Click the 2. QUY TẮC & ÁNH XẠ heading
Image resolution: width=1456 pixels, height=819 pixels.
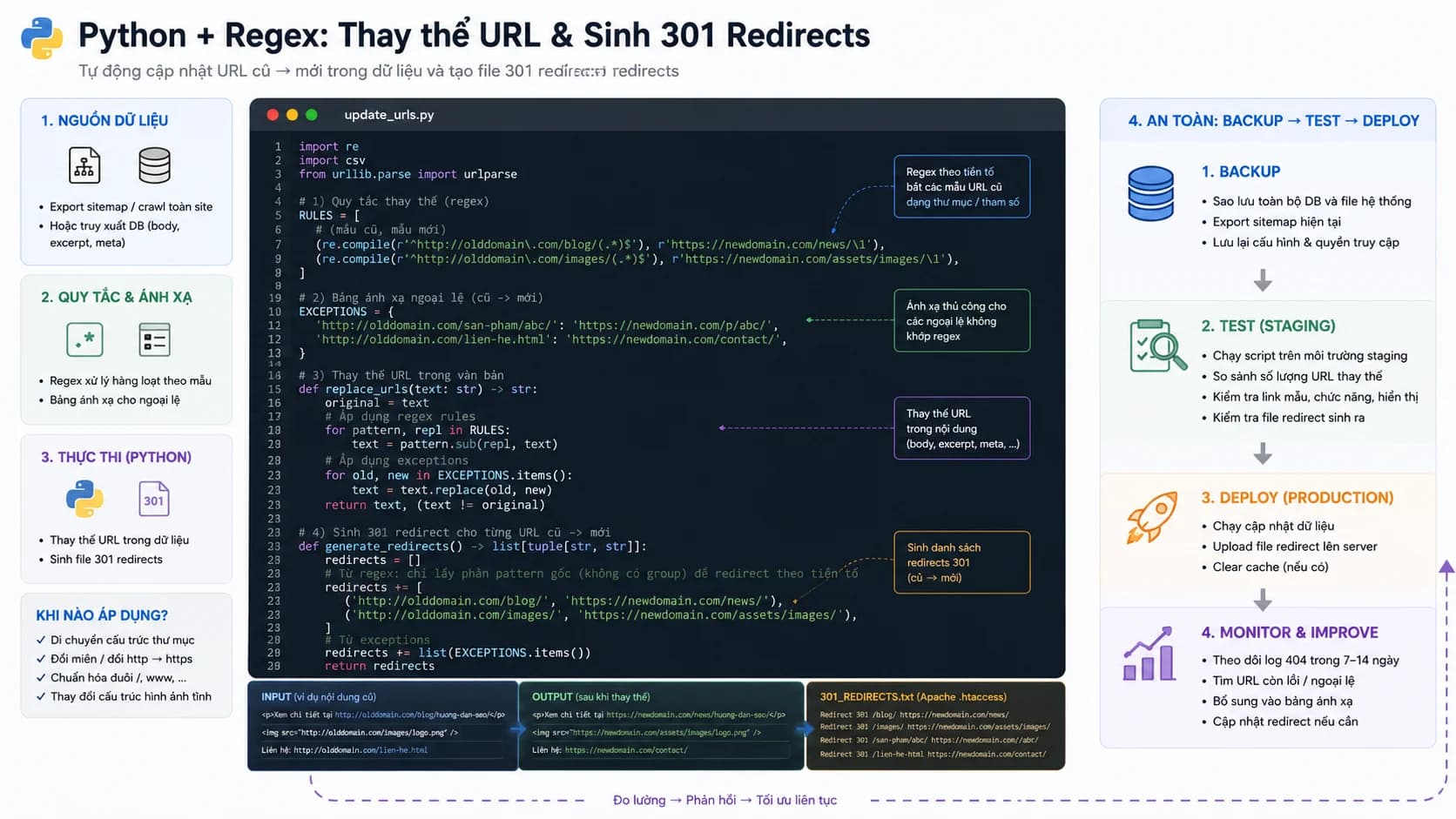click(117, 297)
